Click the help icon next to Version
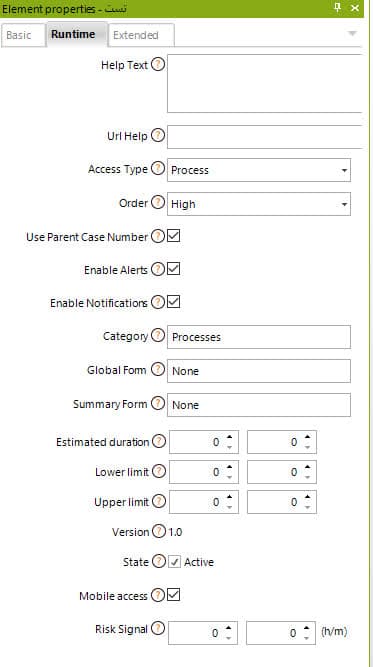Image resolution: width=373 pixels, height=667 pixels. tap(159, 531)
